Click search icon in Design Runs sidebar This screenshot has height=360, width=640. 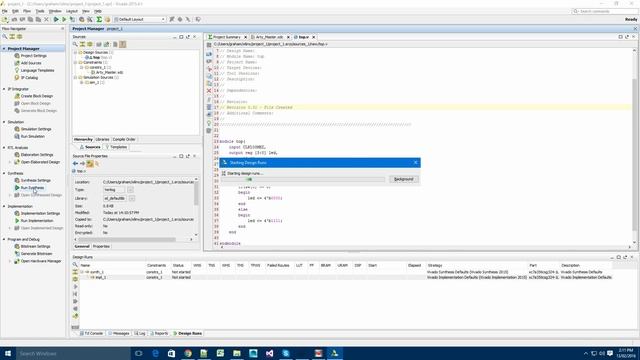(75, 265)
